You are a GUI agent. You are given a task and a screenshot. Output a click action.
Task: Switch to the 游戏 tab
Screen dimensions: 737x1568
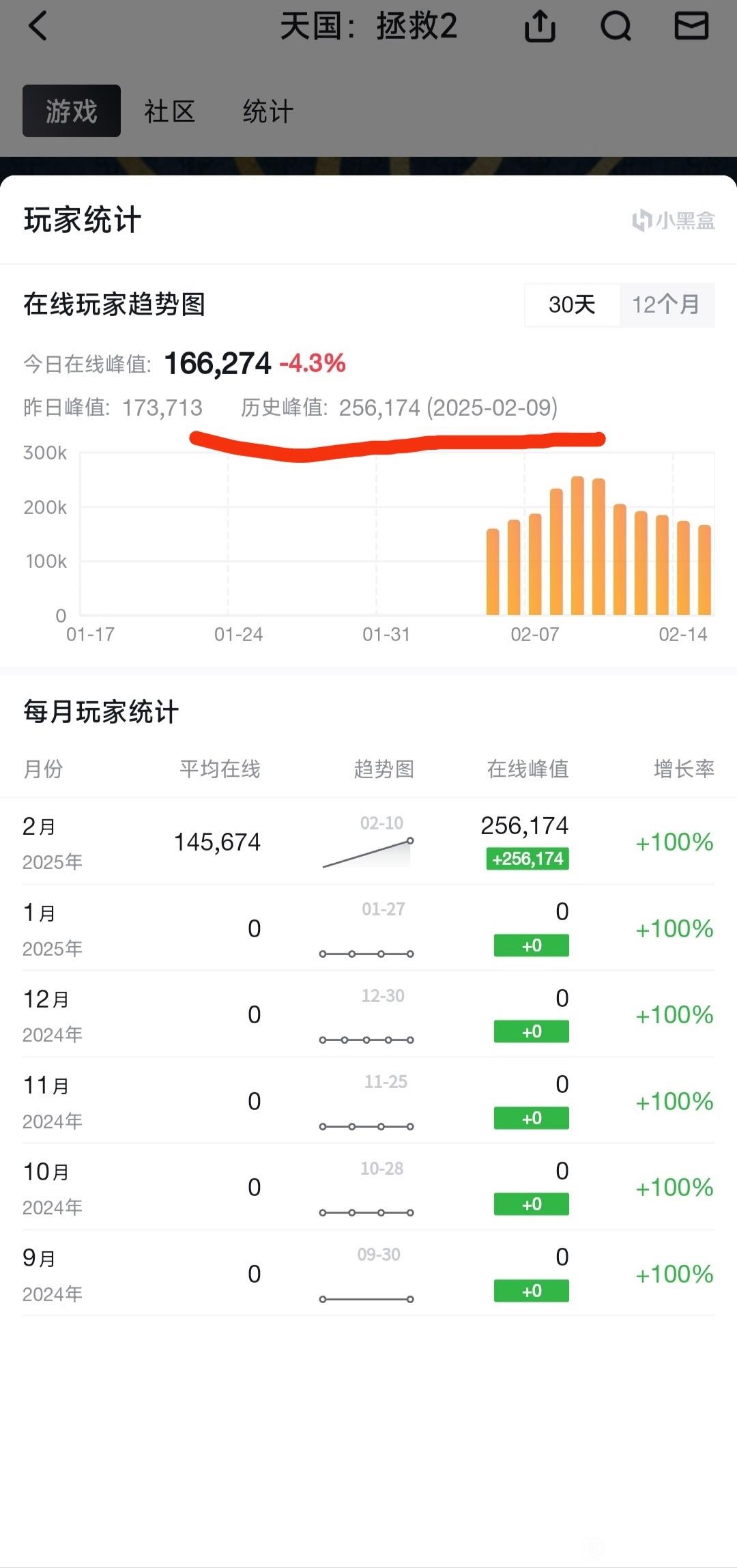[x=72, y=111]
